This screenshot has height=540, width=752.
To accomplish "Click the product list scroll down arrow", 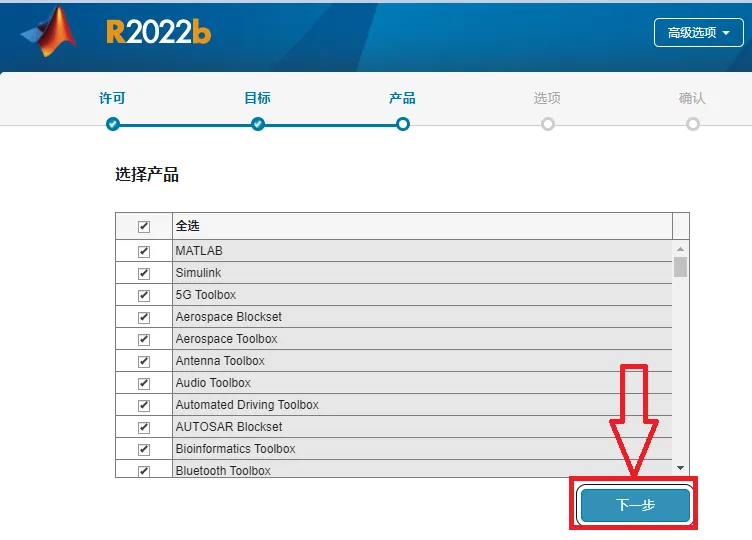I will [680, 468].
